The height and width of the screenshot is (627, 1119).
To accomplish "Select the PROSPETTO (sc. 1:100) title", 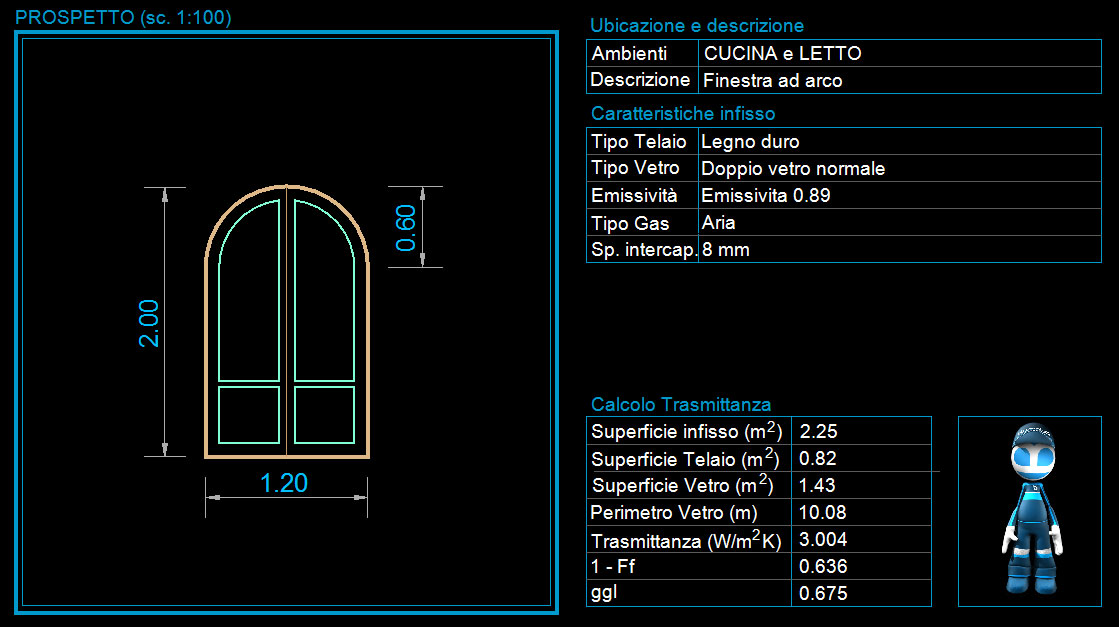I will tap(125, 18).
